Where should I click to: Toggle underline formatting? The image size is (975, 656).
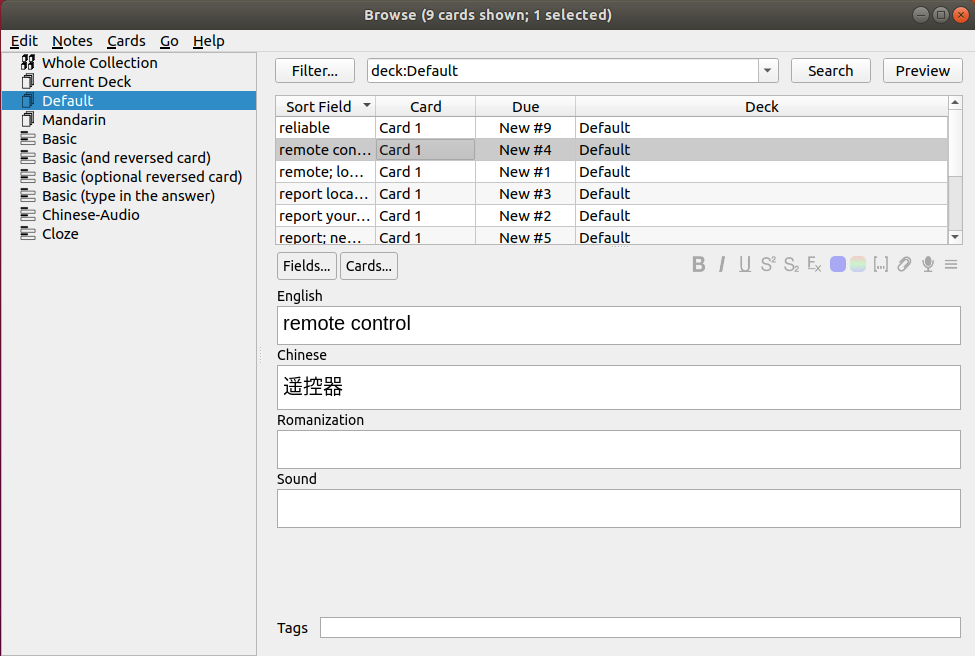(x=744, y=264)
